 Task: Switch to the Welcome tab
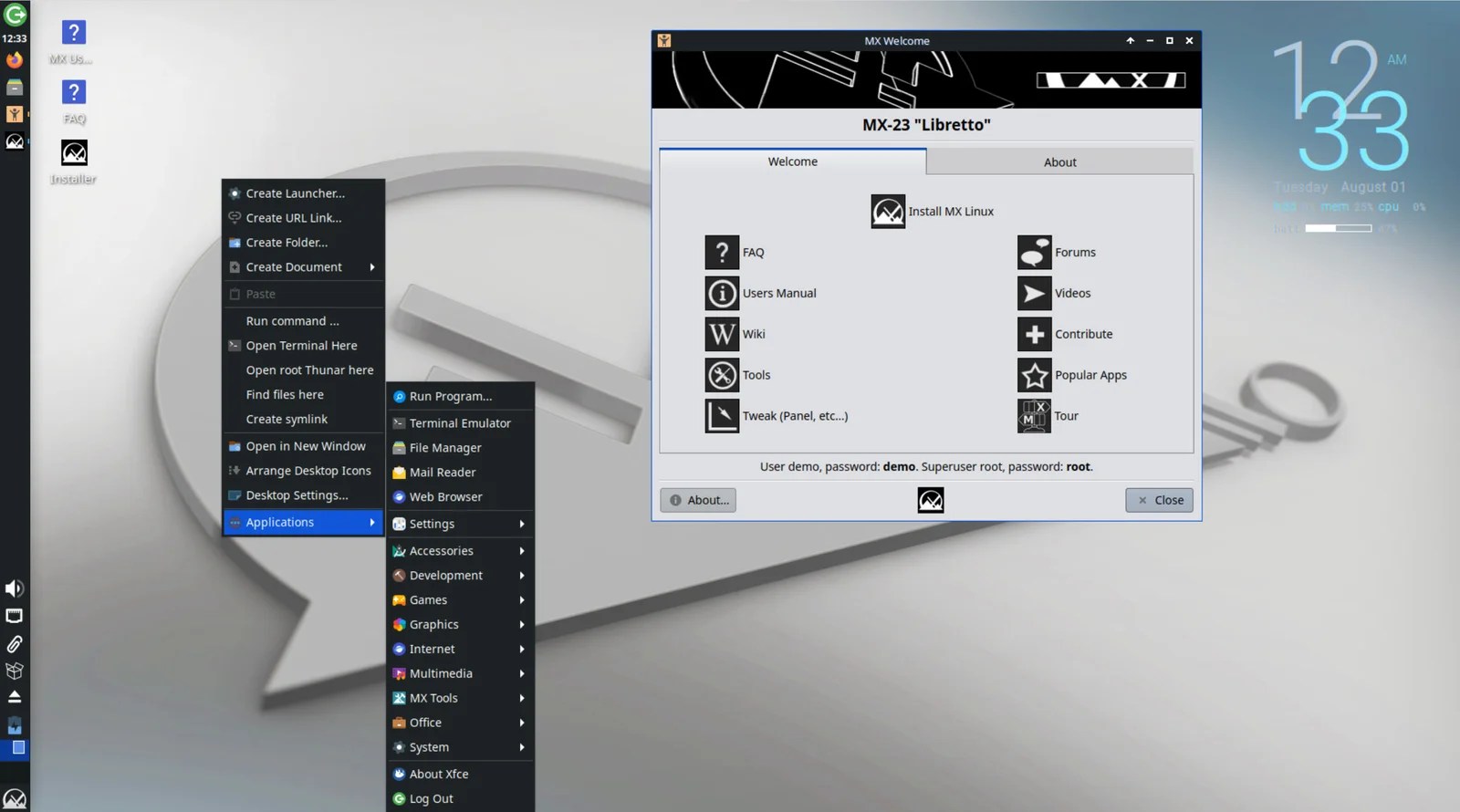pos(792,161)
